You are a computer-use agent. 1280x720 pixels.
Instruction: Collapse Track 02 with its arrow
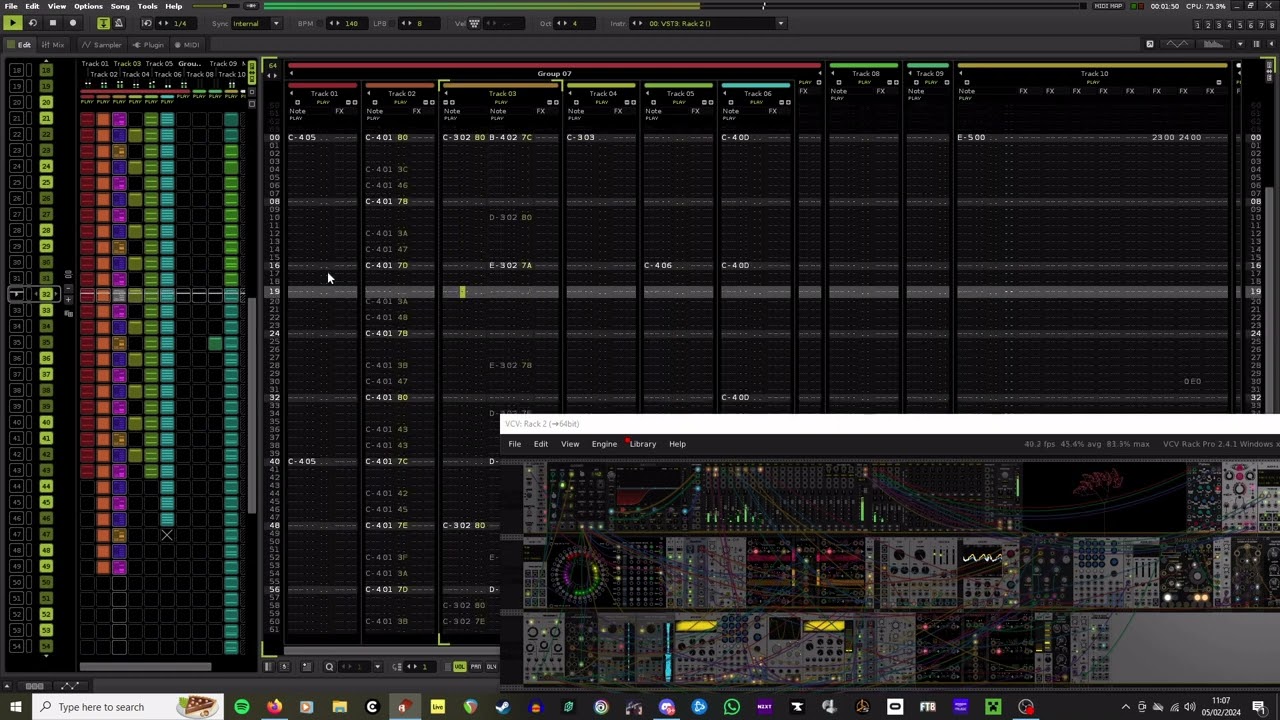369,94
